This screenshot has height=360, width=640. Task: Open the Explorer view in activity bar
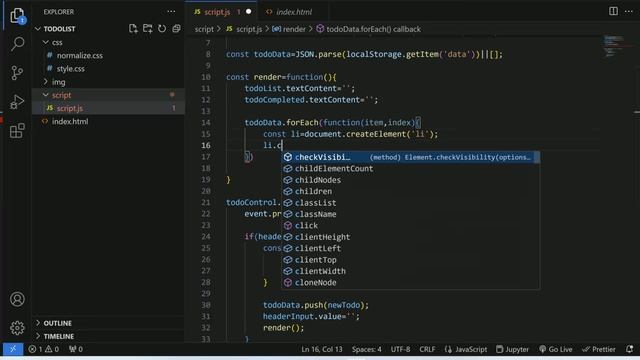pyautogui.click(x=17, y=16)
